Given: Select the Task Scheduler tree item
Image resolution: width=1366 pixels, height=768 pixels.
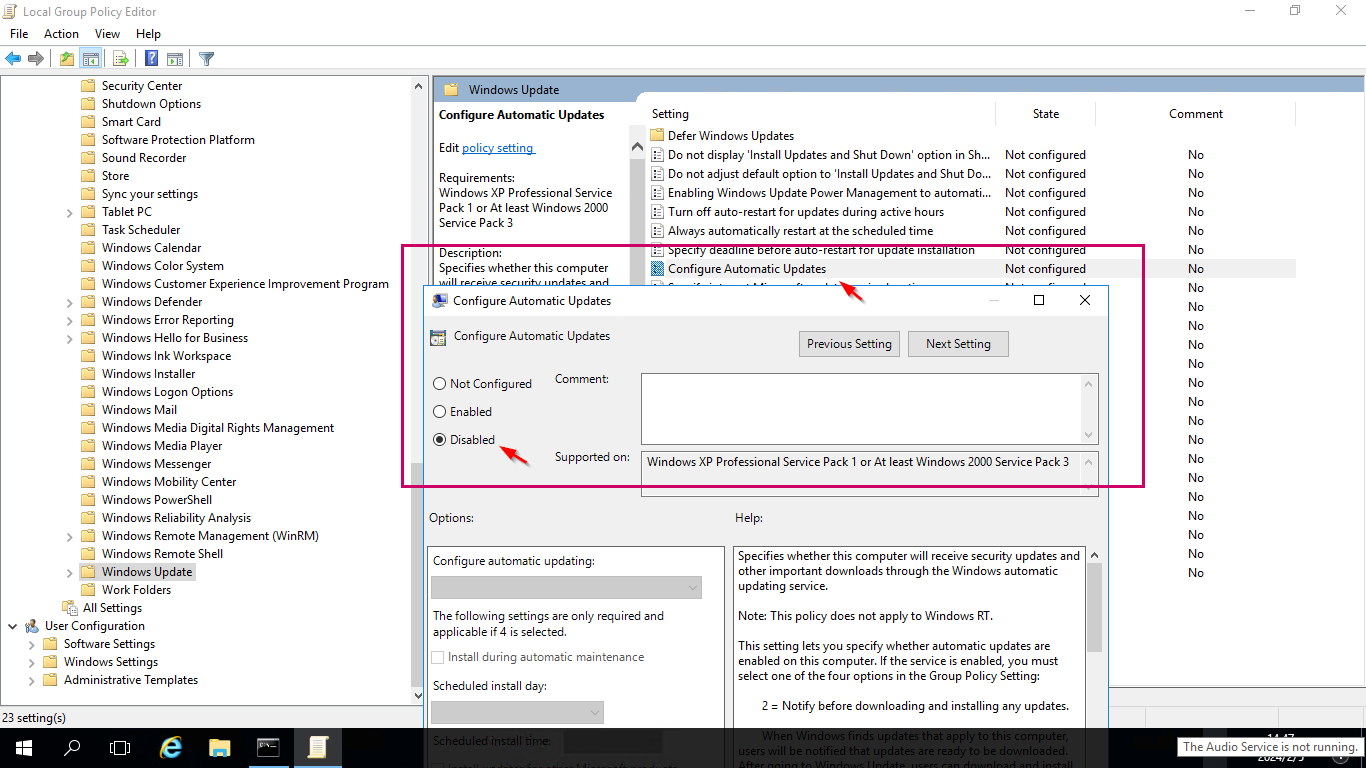Looking at the screenshot, I should [x=141, y=230].
